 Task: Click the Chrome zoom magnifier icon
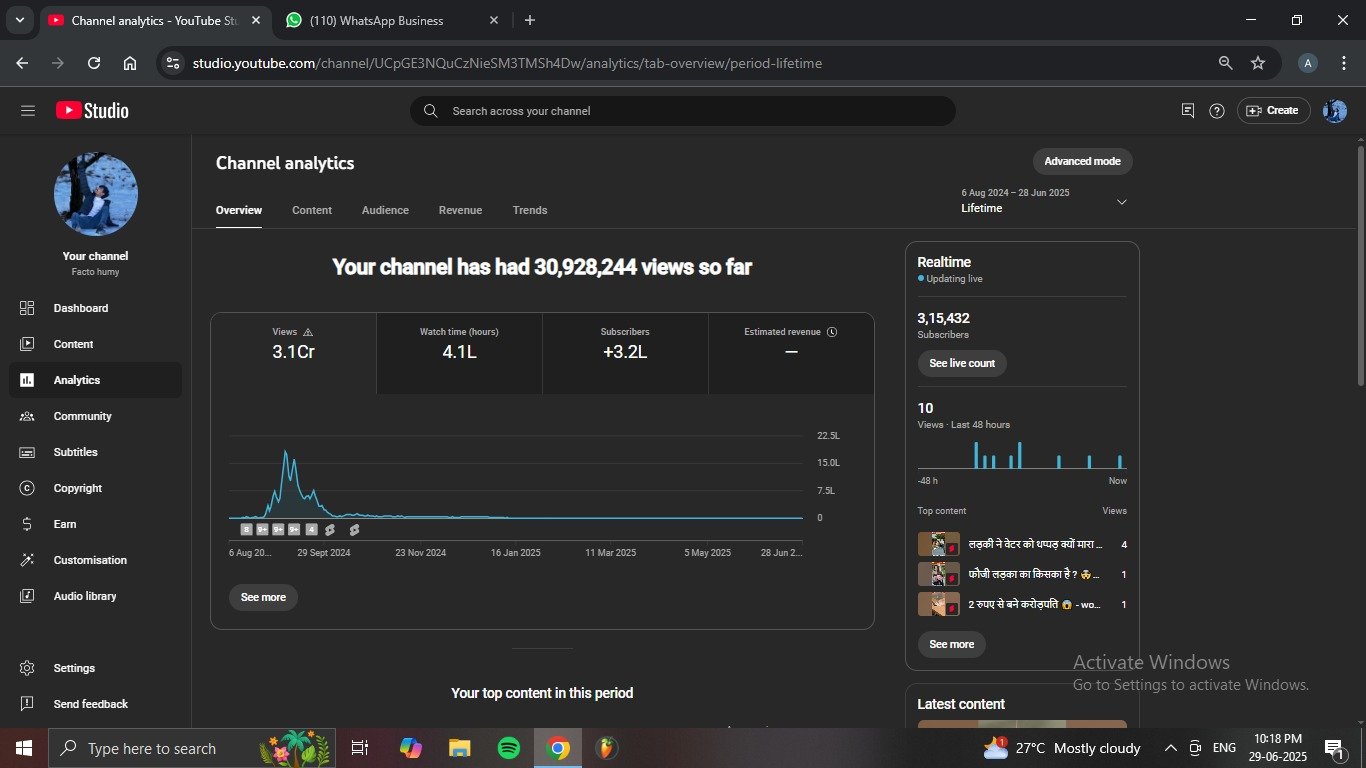1225,63
